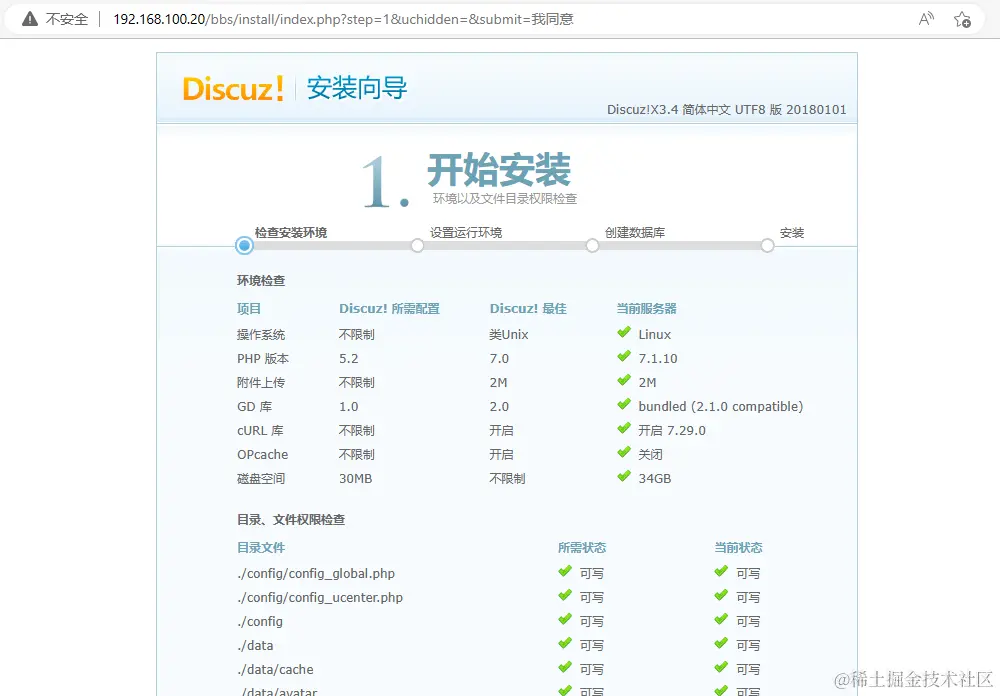Click required-status checkmark for config_global.php
Image resolution: width=1000 pixels, height=696 pixels.
click(x=564, y=572)
